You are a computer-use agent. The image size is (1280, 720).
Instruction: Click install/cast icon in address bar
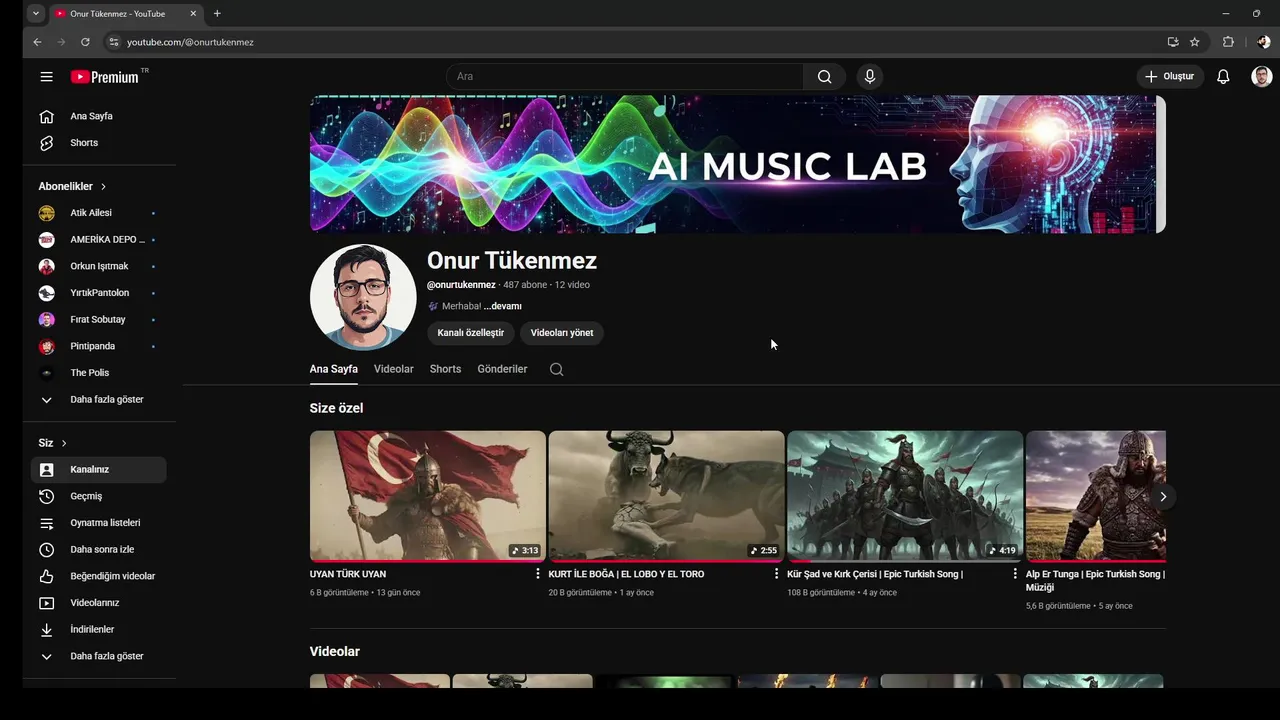click(x=1173, y=42)
